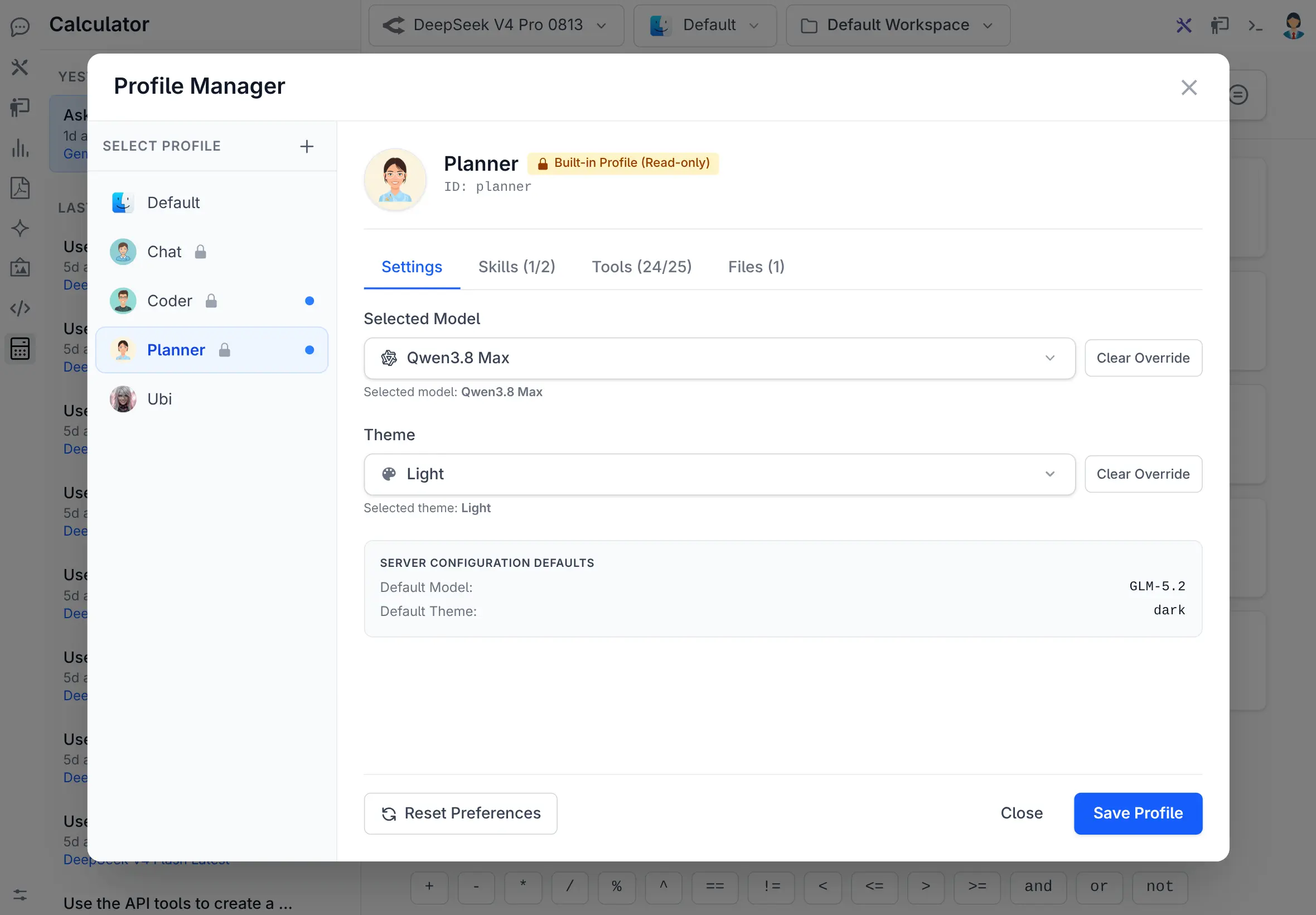Click the model logo icon beside Qwen3.8 Max
The width and height of the screenshot is (1316, 915).
tap(389, 358)
